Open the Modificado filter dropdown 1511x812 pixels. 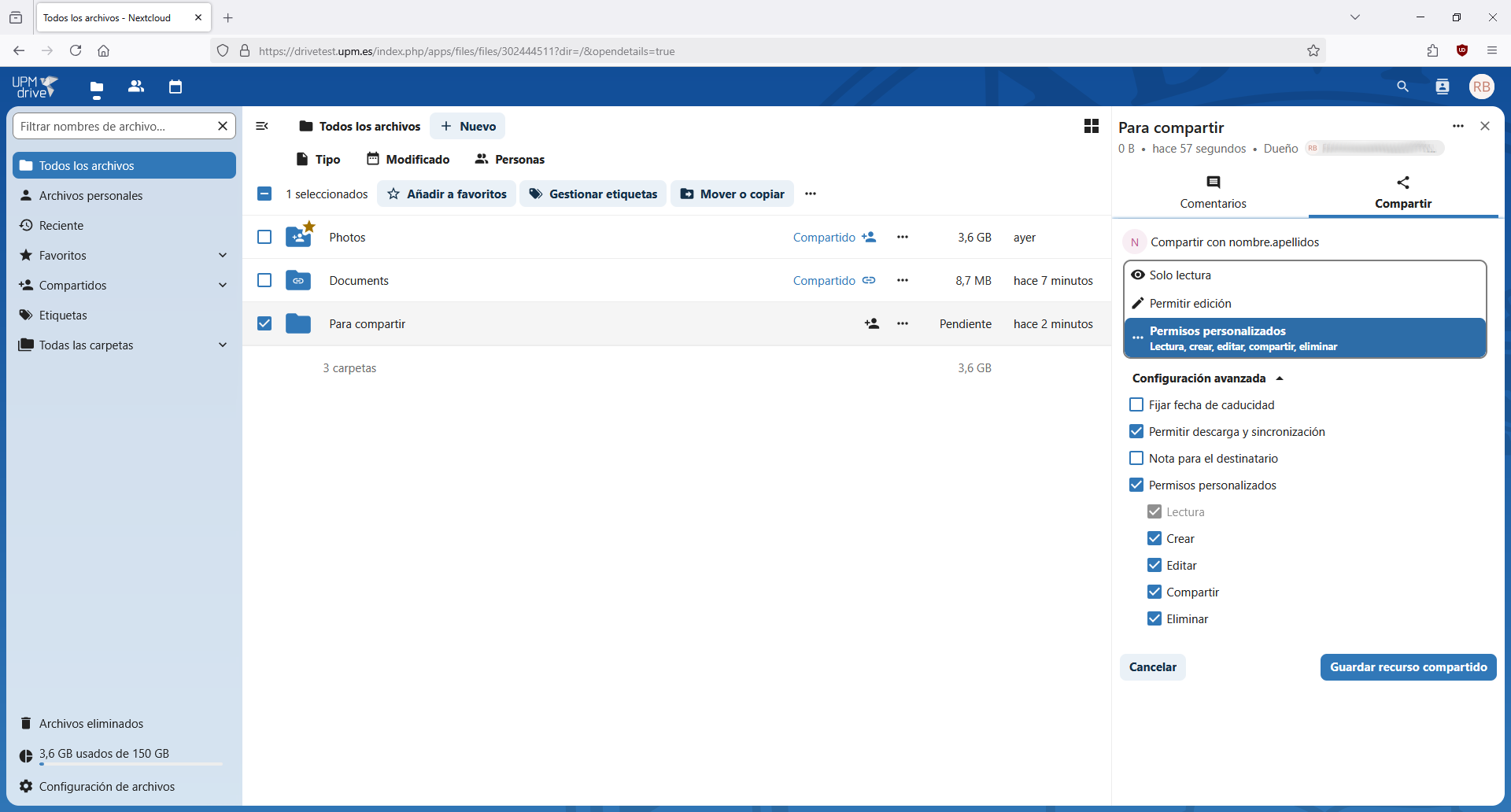[x=408, y=159]
